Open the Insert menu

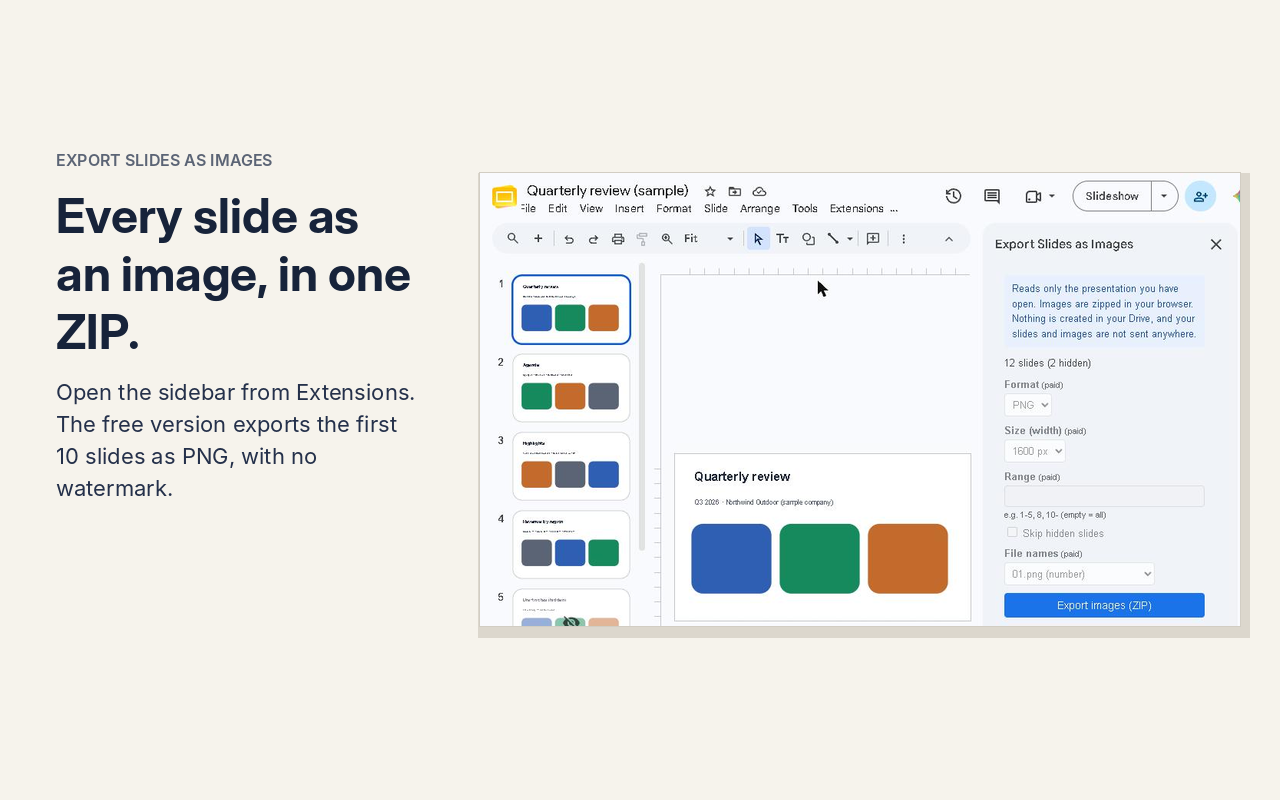(629, 209)
